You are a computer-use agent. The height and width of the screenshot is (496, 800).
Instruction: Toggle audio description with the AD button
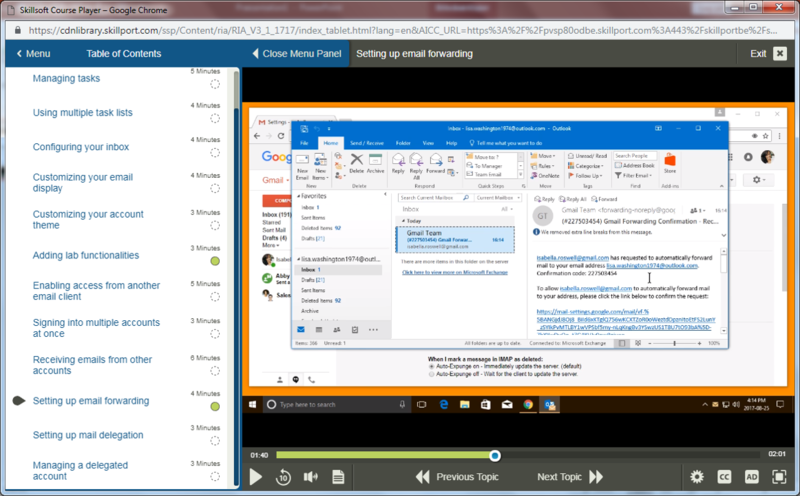(x=751, y=477)
